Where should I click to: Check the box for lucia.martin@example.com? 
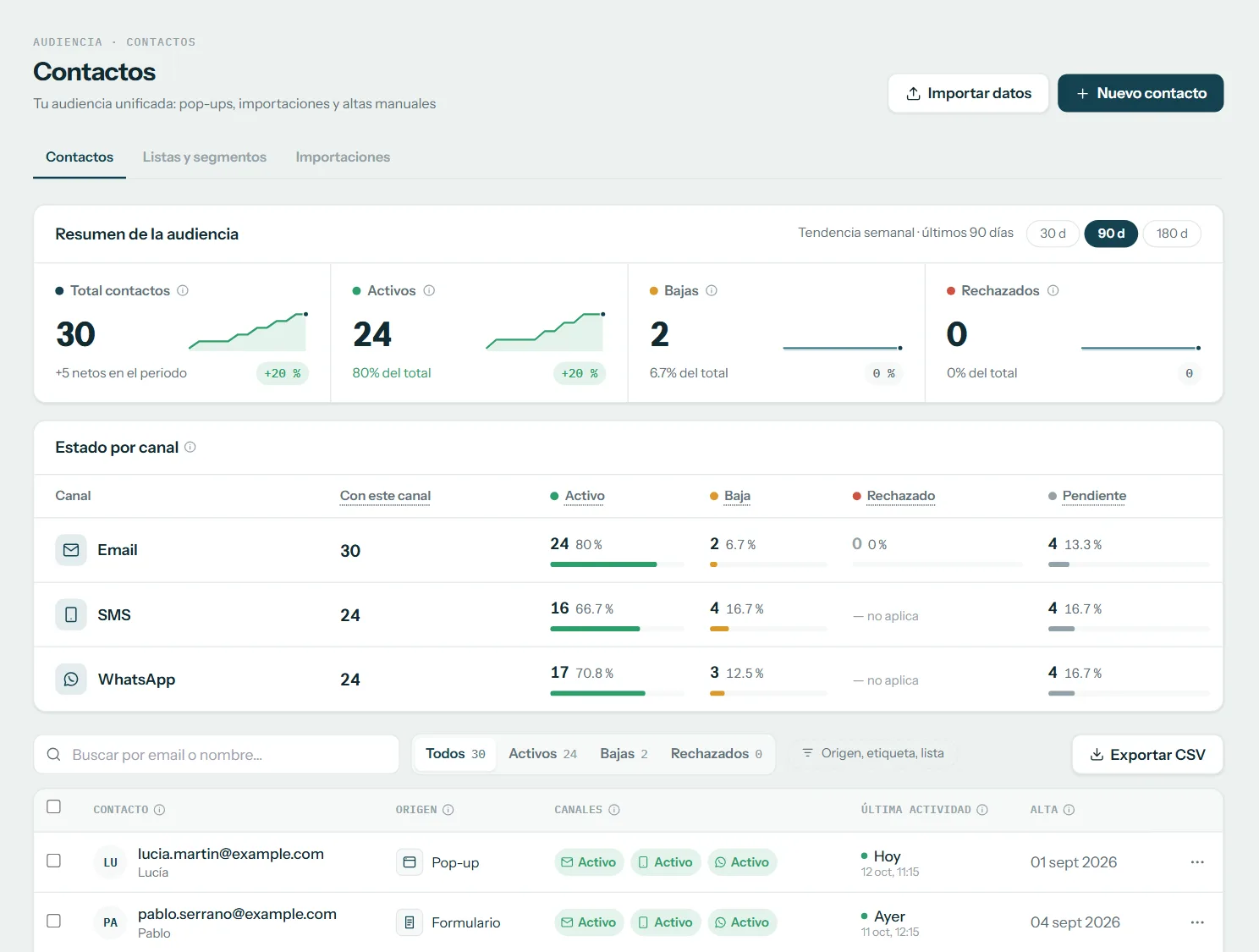[x=54, y=861]
